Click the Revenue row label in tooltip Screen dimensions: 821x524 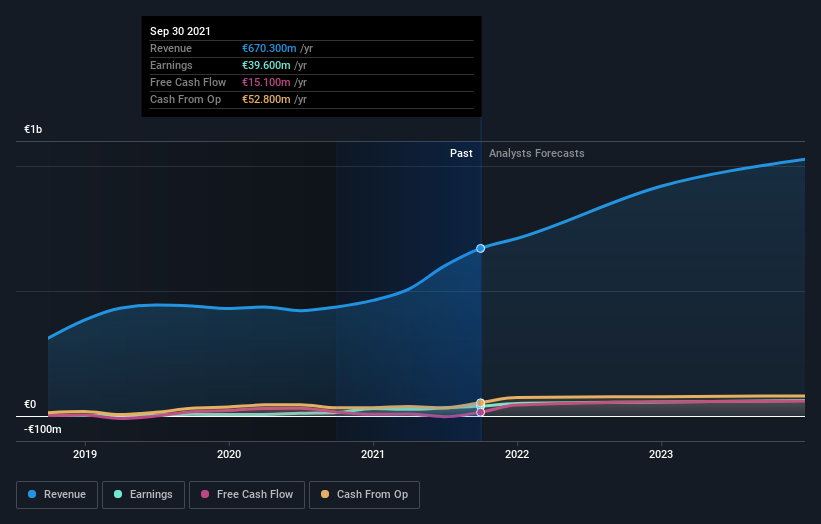coord(171,48)
